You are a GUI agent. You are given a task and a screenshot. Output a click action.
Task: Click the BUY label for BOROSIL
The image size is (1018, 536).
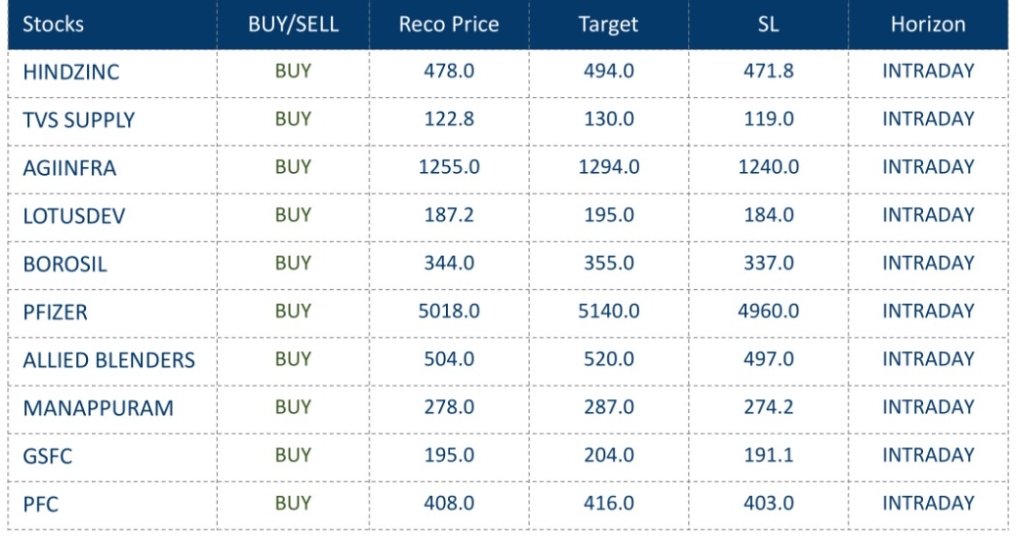(293, 263)
